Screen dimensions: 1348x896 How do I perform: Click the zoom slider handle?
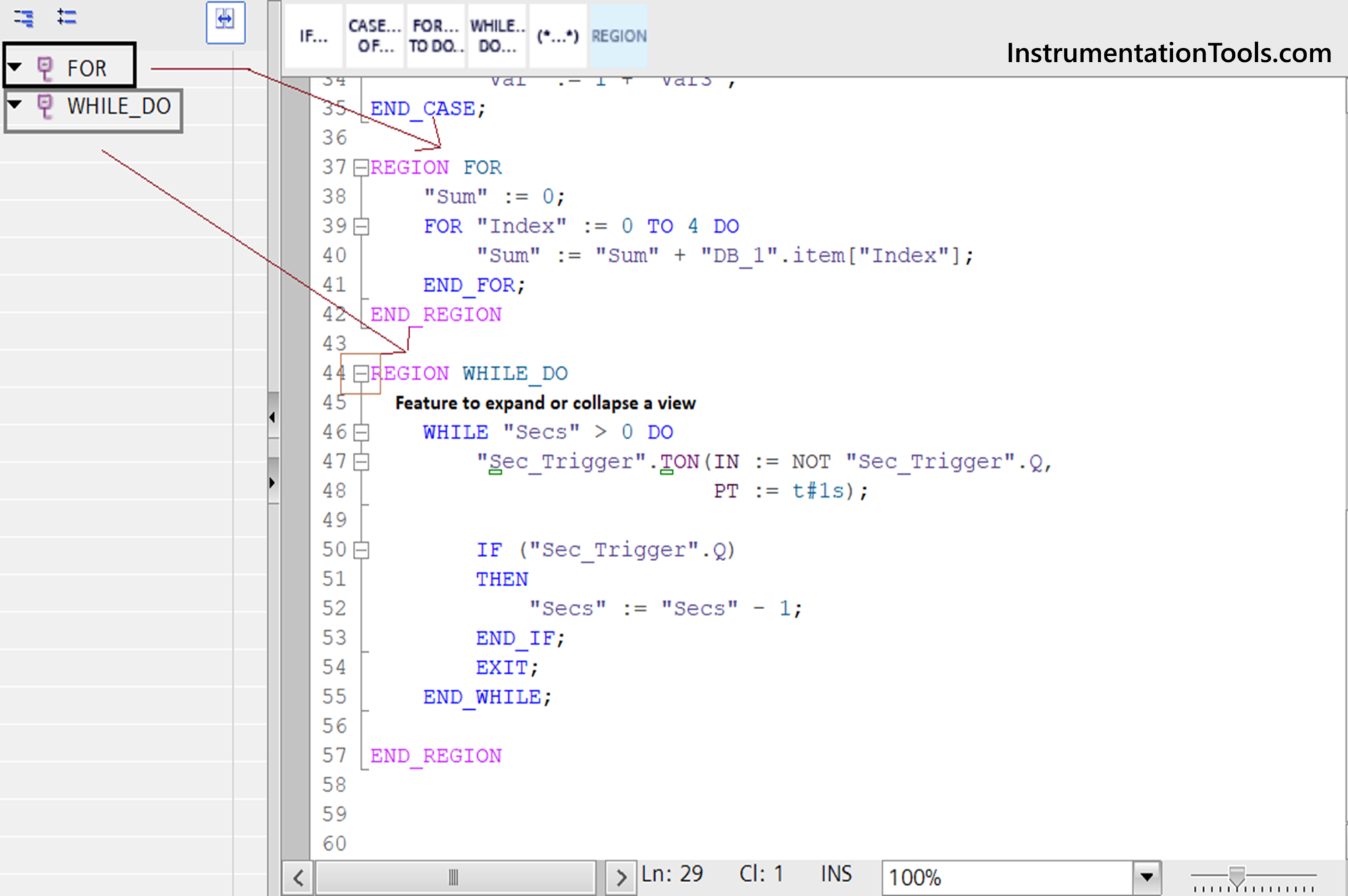[1237, 876]
